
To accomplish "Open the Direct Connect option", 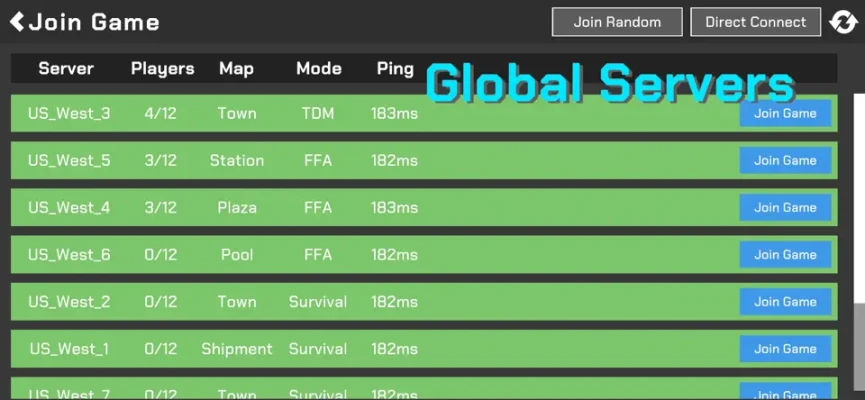I will (x=755, y=22).
